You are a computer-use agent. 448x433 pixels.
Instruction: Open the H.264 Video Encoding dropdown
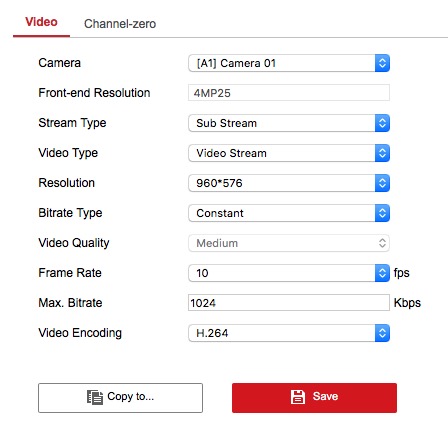point(289,333)
